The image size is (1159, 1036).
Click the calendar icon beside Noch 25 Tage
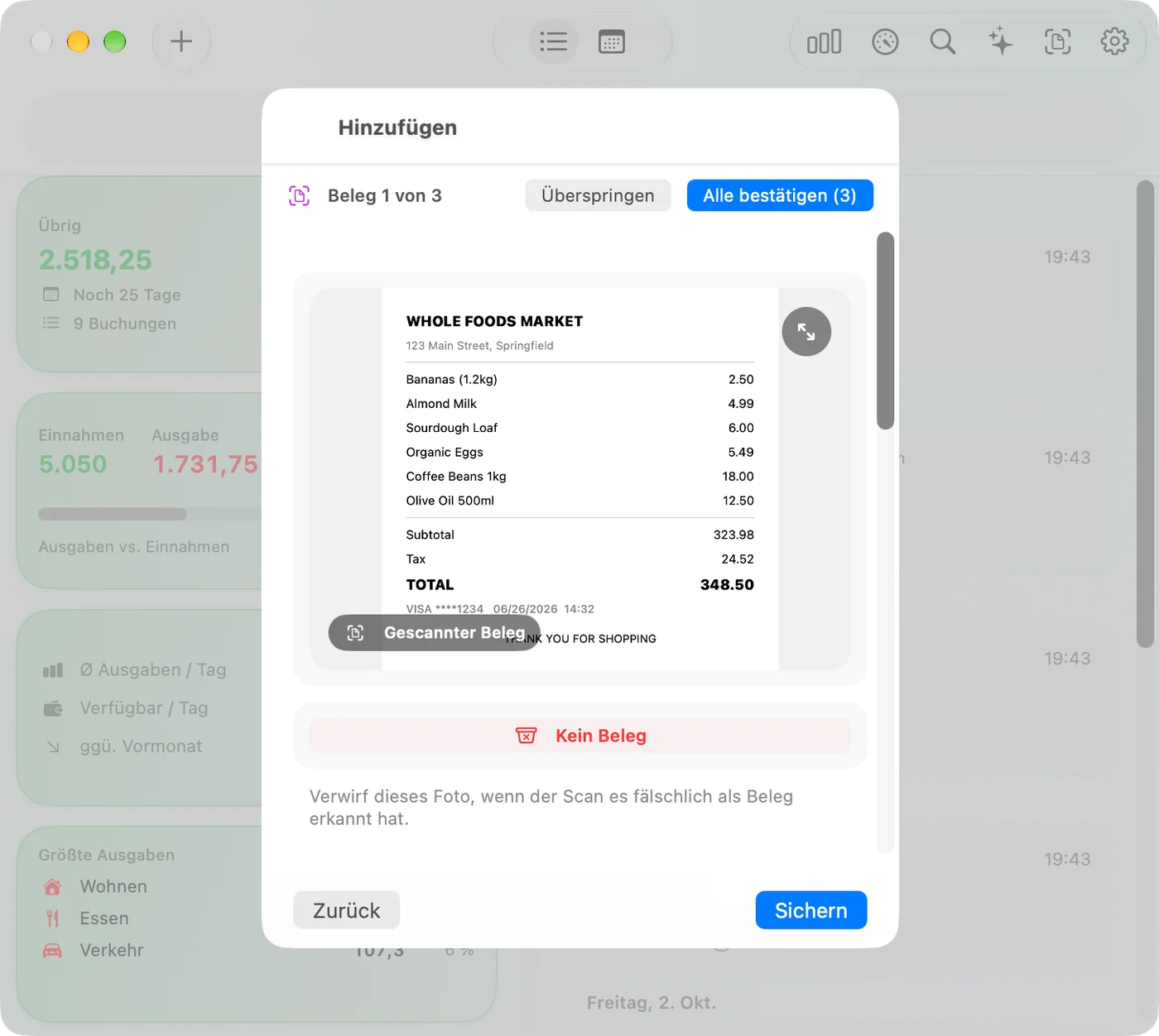[x=50, y=295]
